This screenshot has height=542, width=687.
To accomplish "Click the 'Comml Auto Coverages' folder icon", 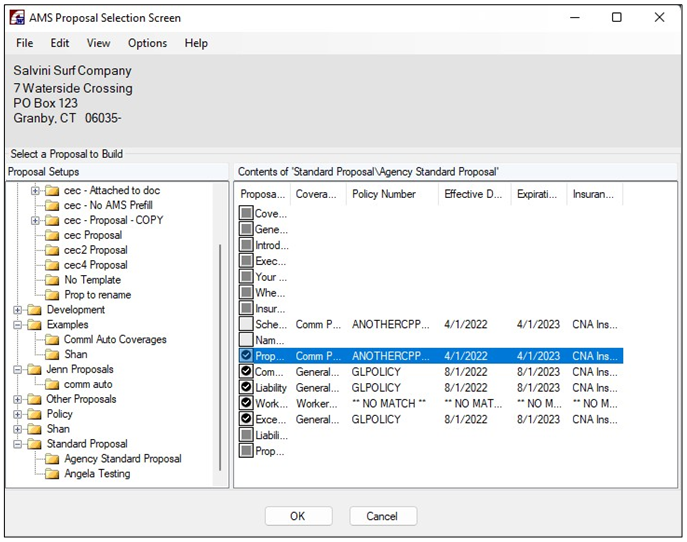I will (52, 340).
